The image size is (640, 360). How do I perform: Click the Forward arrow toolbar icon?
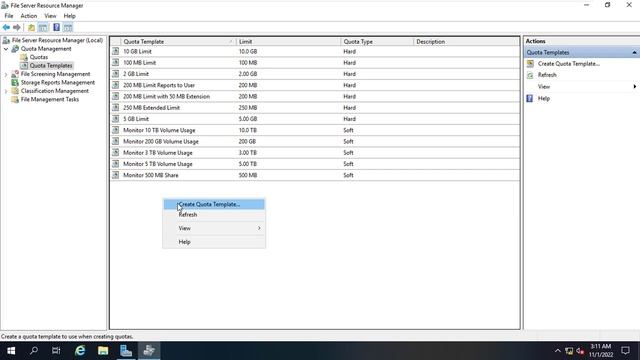pos(17,27)
